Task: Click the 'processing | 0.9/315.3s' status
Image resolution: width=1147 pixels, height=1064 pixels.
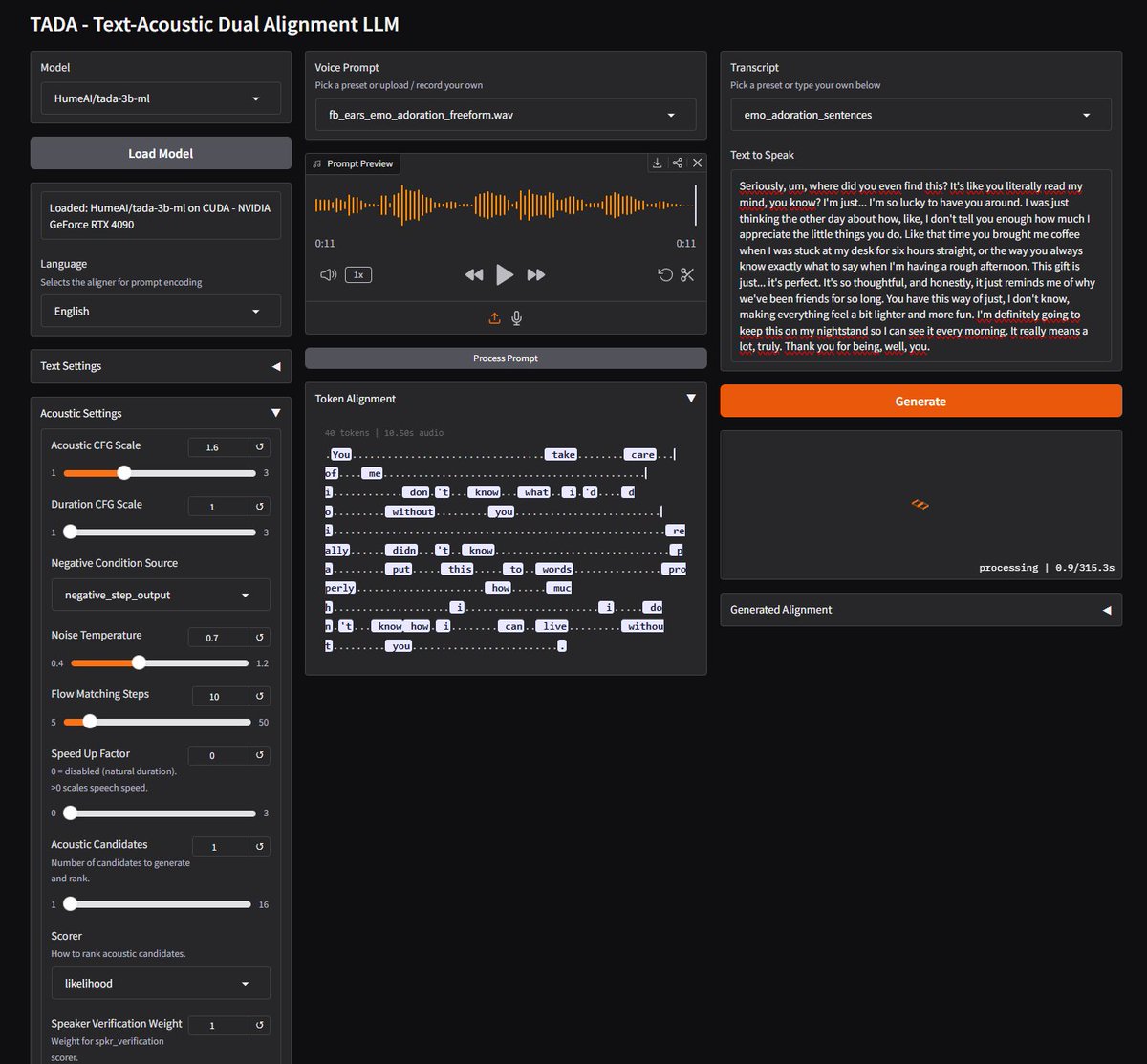Action: coord(1047,568)
